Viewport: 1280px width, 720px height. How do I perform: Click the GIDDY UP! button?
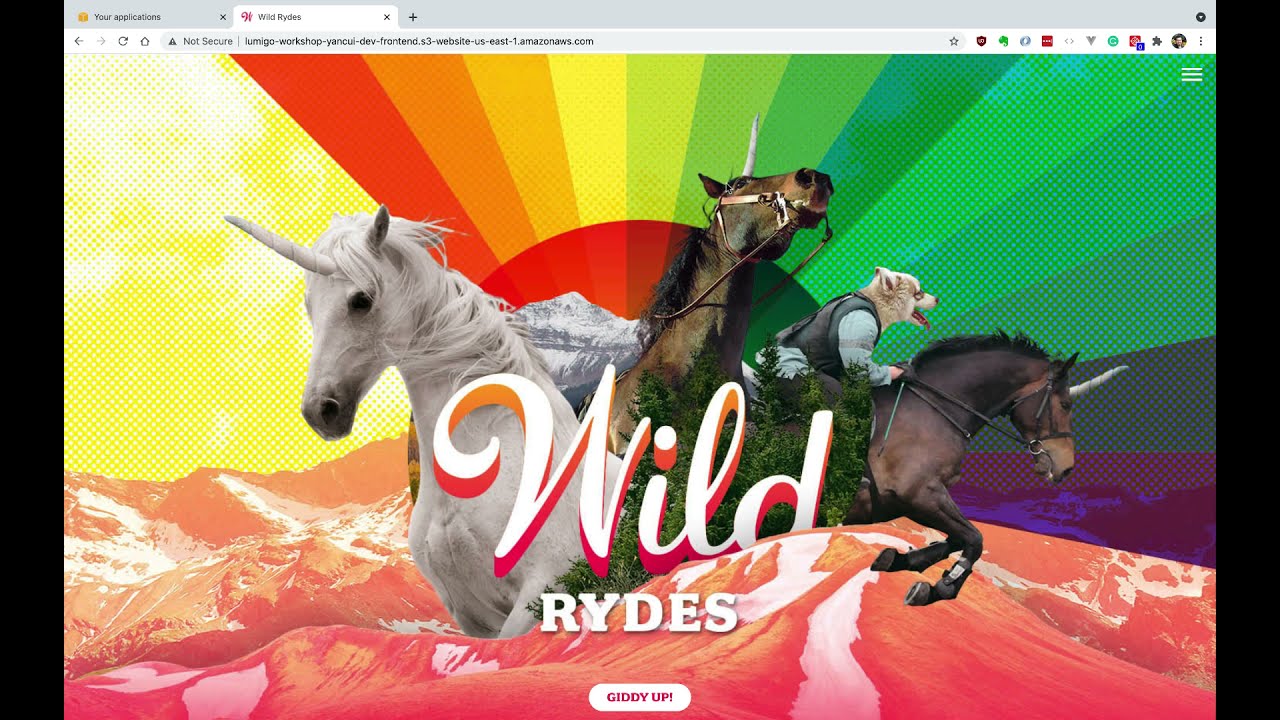[x=640, y=697]
